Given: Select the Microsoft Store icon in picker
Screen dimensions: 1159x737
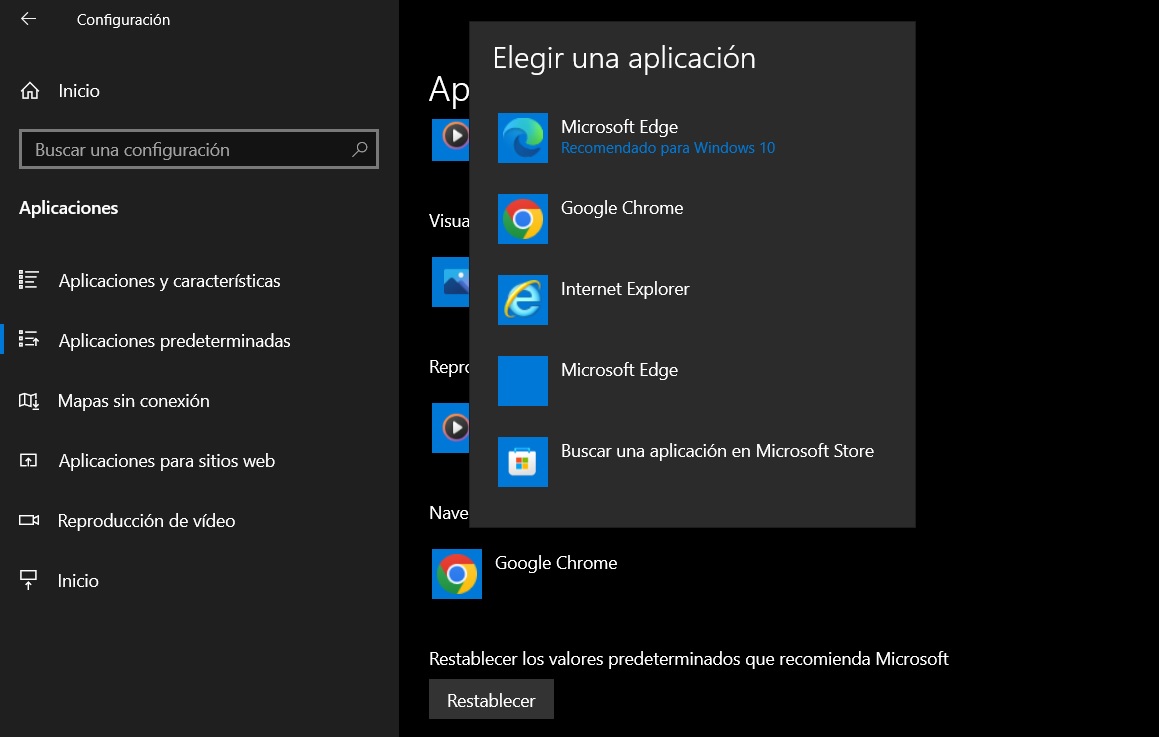Looking at the screenshot, I should [523, 462].
